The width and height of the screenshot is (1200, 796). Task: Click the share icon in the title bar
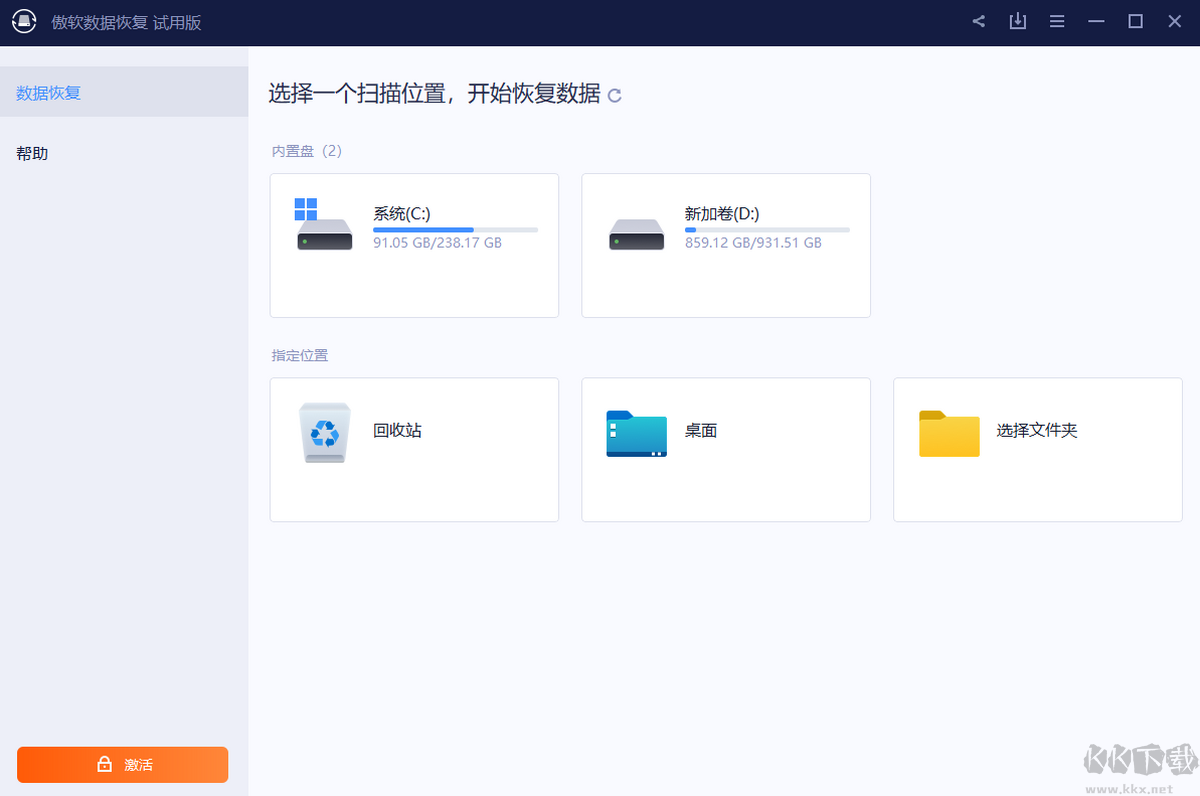(x=979, y=22)
